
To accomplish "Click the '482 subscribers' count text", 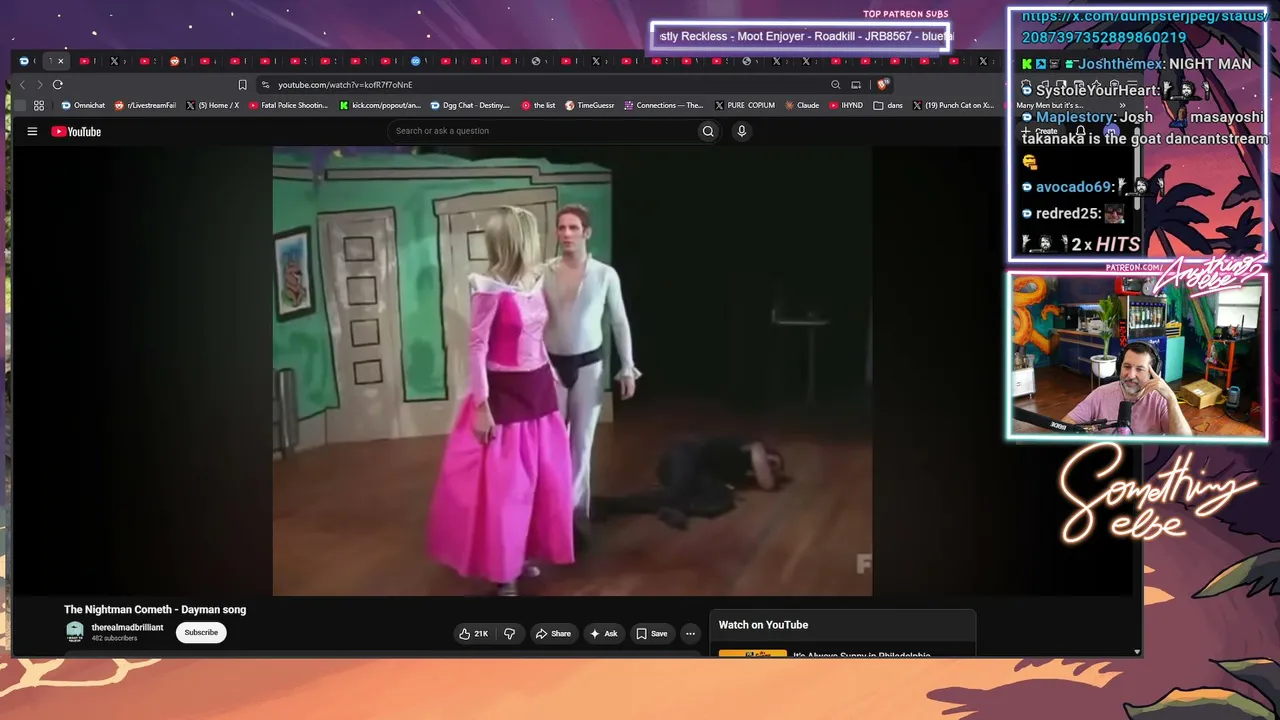I will [x=114, y=638].
